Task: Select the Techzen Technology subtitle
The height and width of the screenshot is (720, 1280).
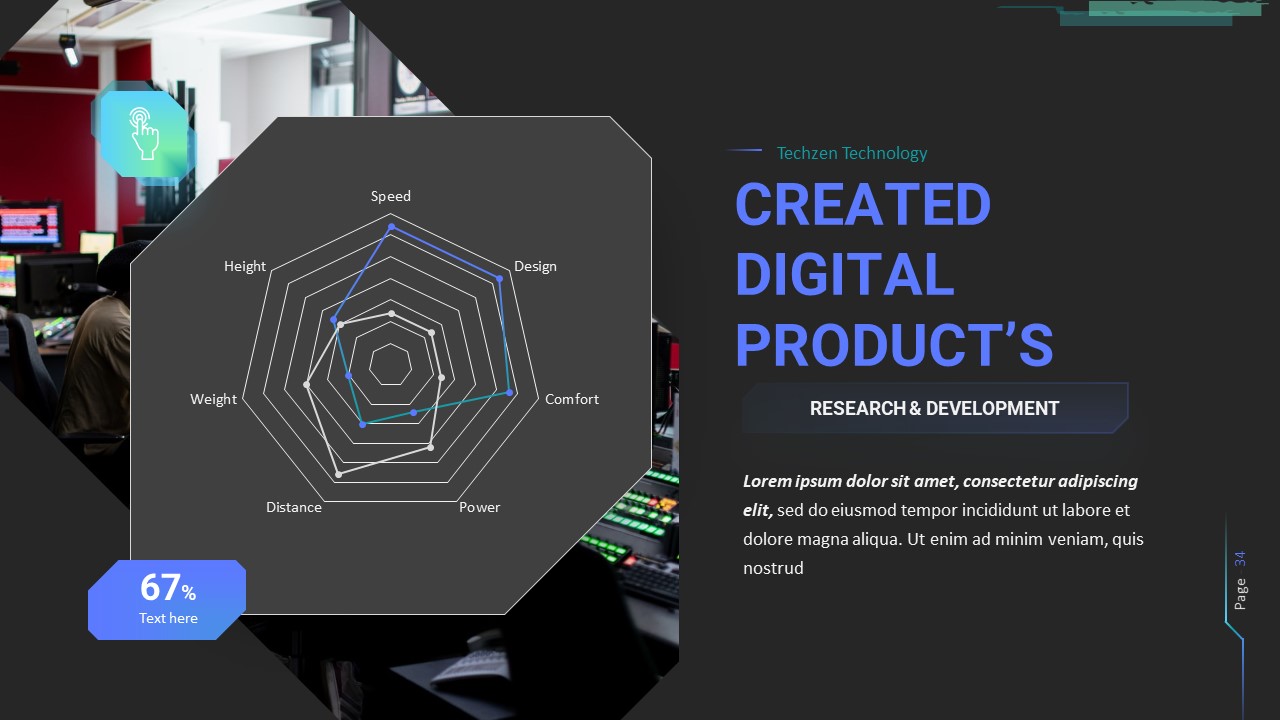Action: [852, 153]
